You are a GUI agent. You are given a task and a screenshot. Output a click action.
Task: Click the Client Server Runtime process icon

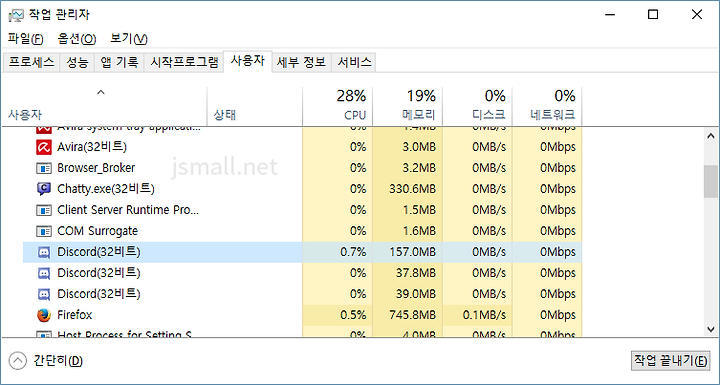click(x=44, y=210)
